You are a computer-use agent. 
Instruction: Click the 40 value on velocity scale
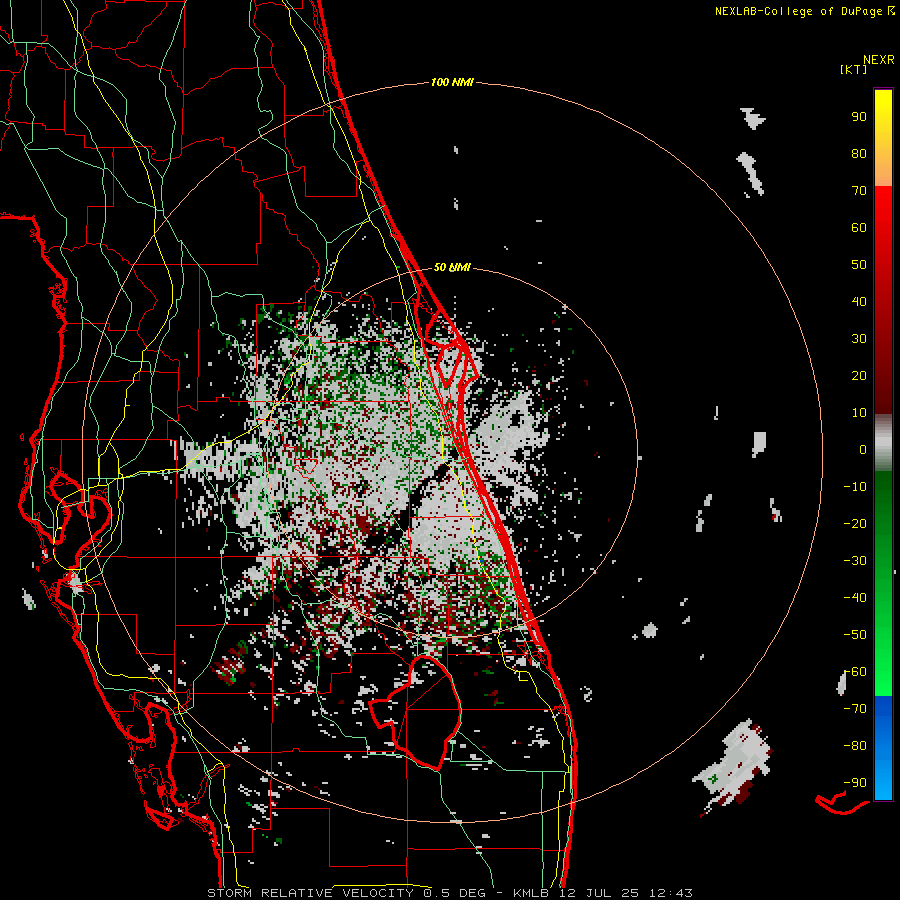(859, 302)
